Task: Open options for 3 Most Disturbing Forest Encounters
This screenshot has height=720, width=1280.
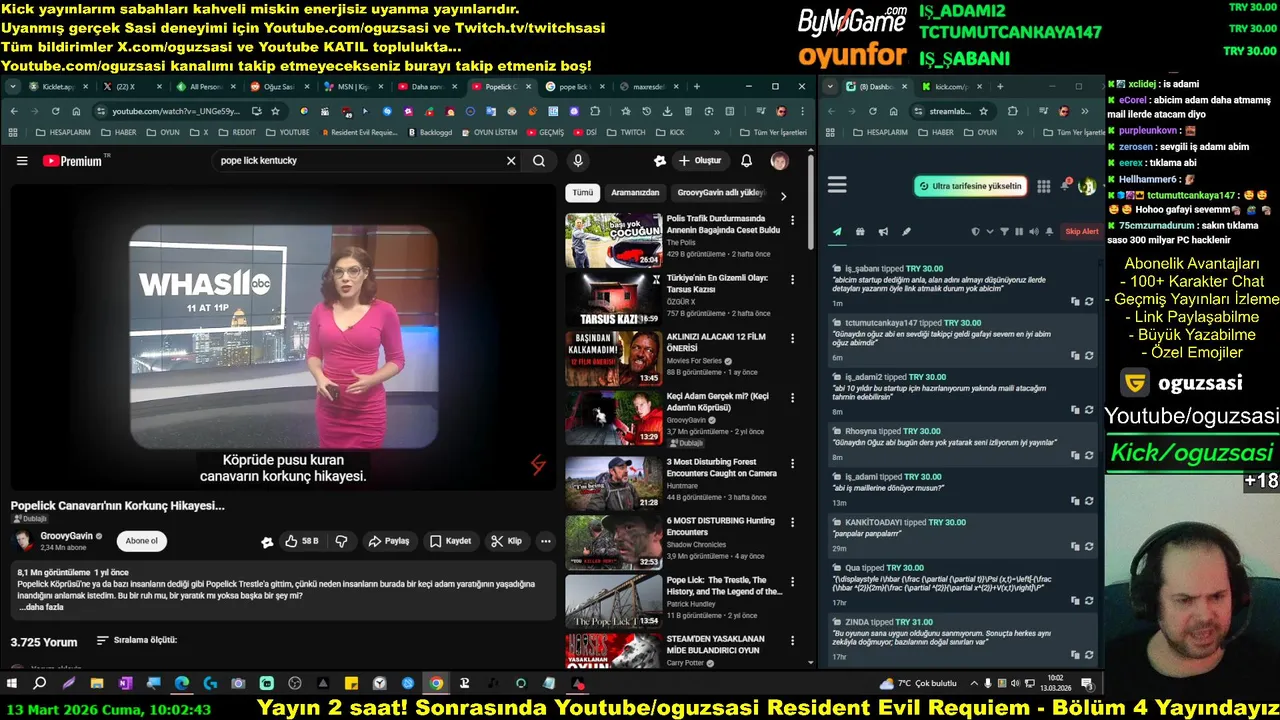Action: click(793, 464)
